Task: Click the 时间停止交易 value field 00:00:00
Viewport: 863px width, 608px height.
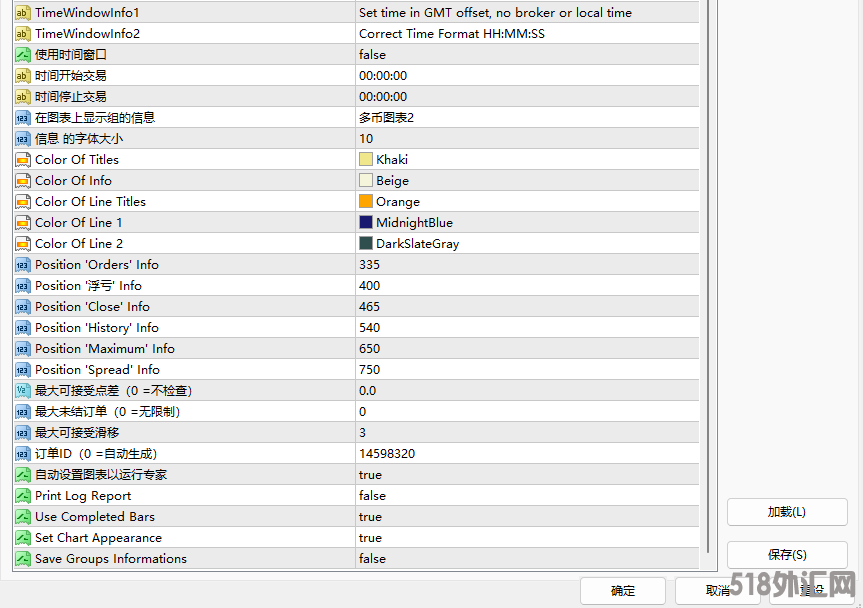Action: 526,97
